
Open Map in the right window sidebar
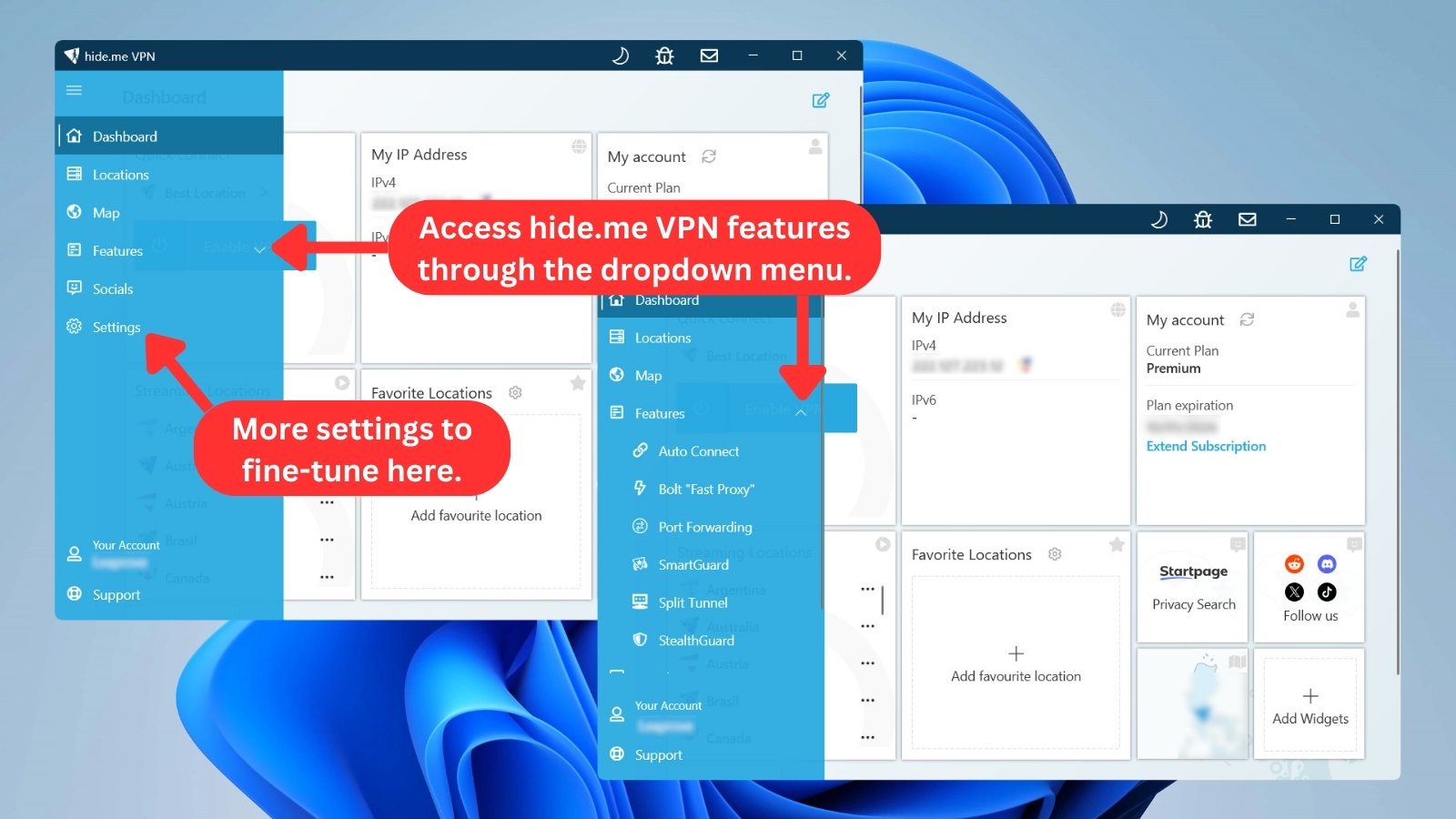pyautogui.click(x=710, y=376)
